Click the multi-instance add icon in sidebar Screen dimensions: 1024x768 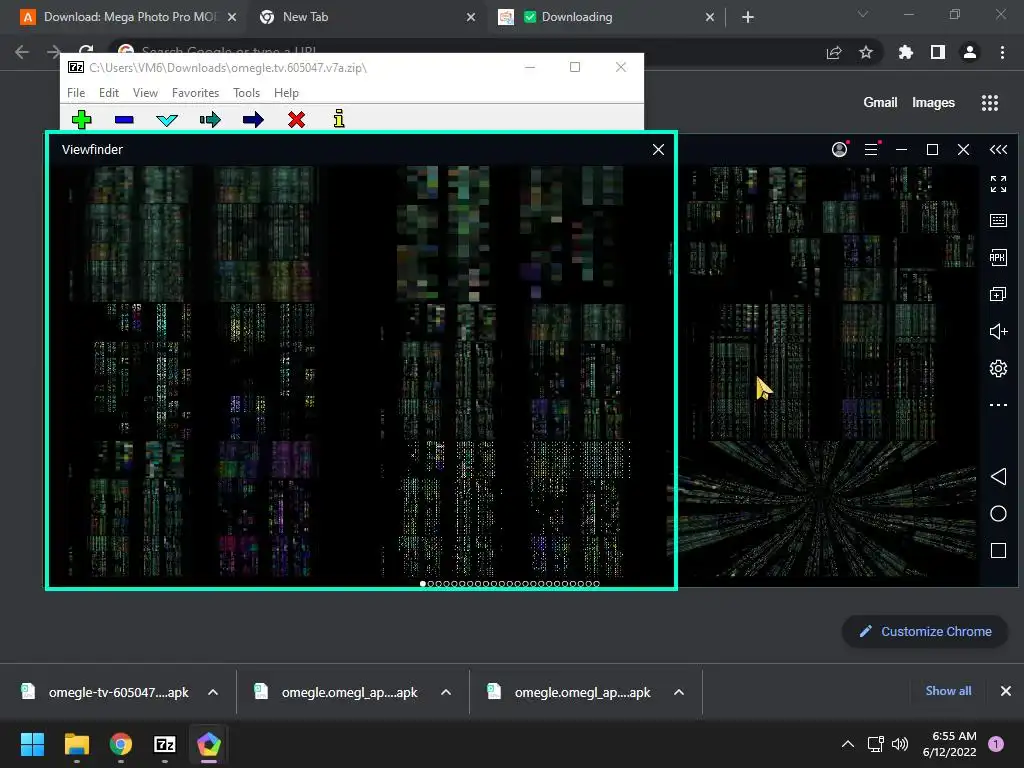pyautogui.click(x=998, y=295)
